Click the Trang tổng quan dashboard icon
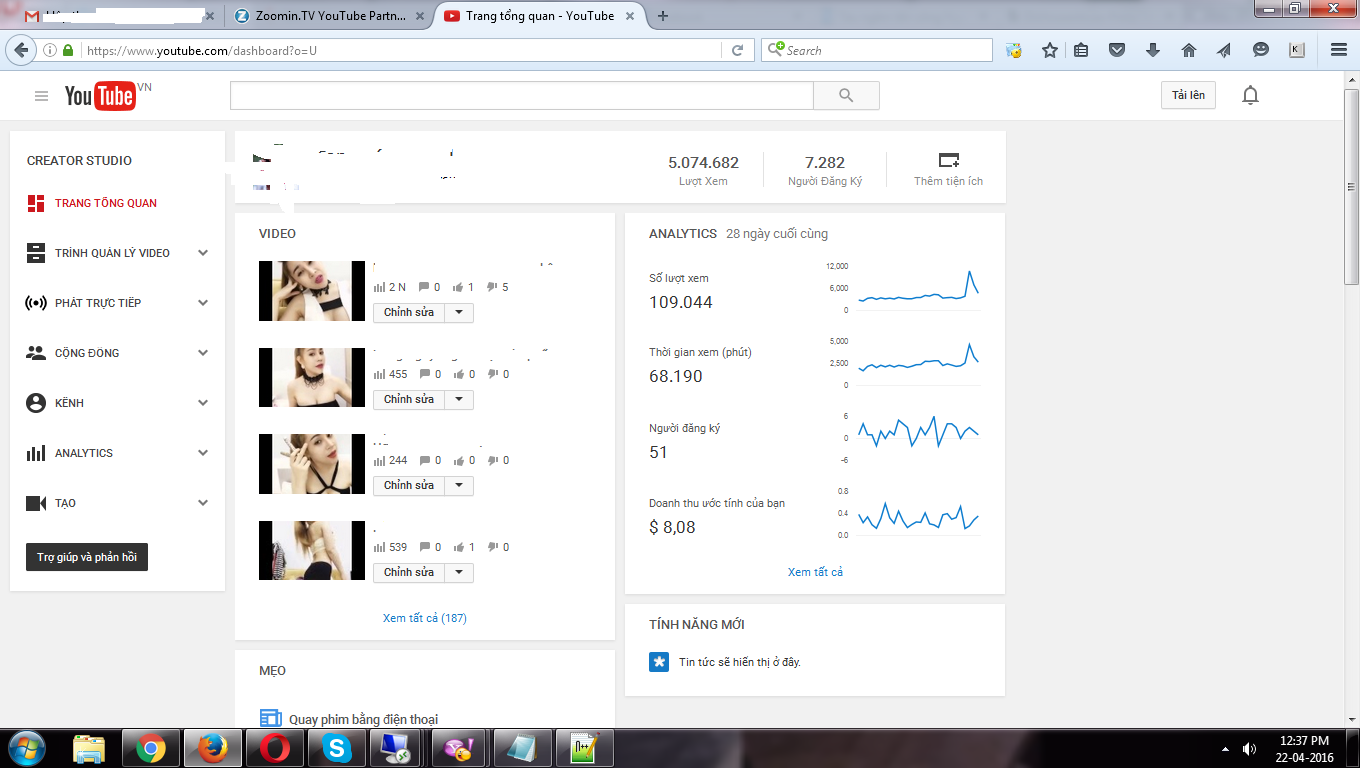 36,203
